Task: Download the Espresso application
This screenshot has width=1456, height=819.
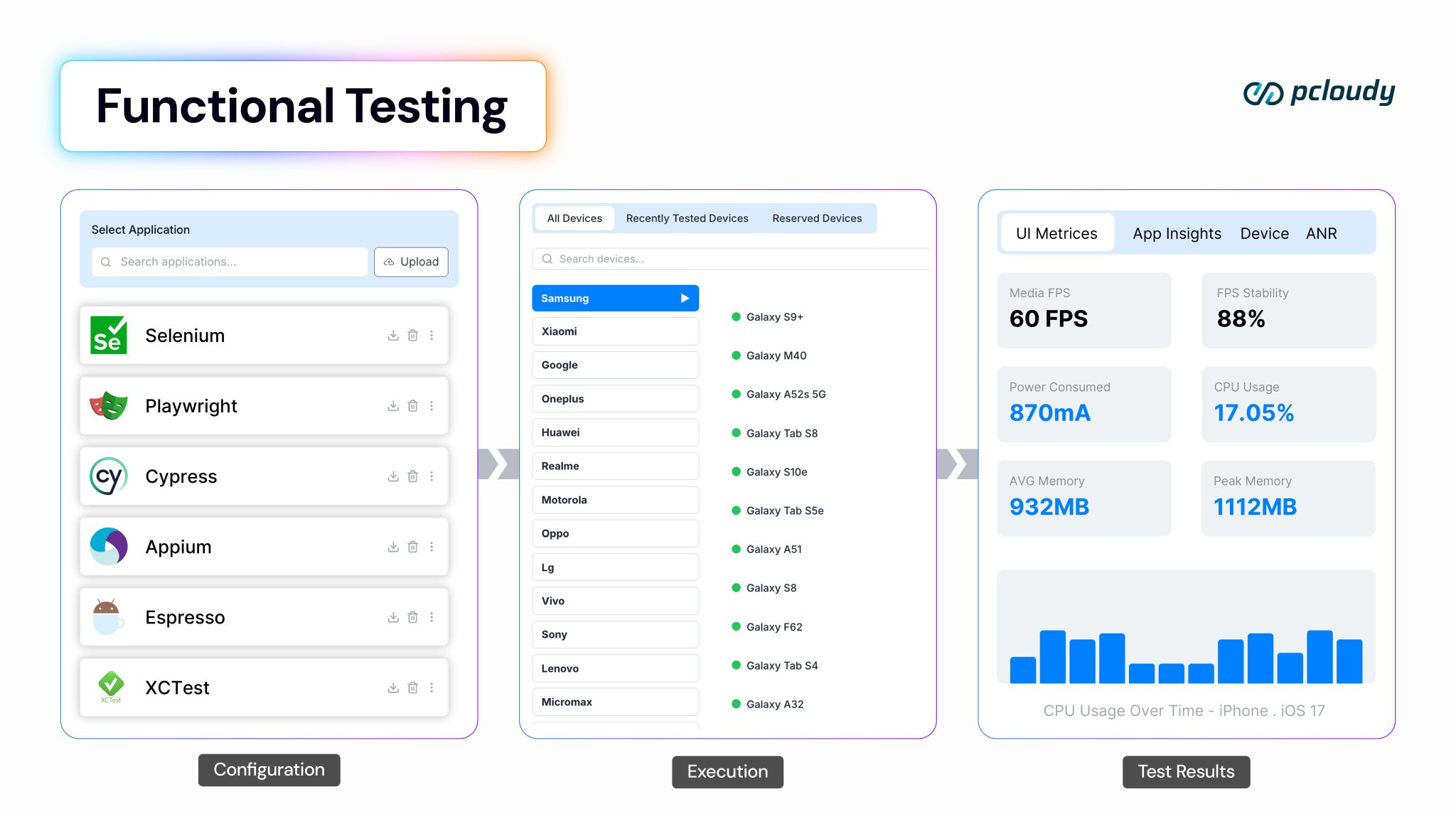Action: [x=393, y=617]
